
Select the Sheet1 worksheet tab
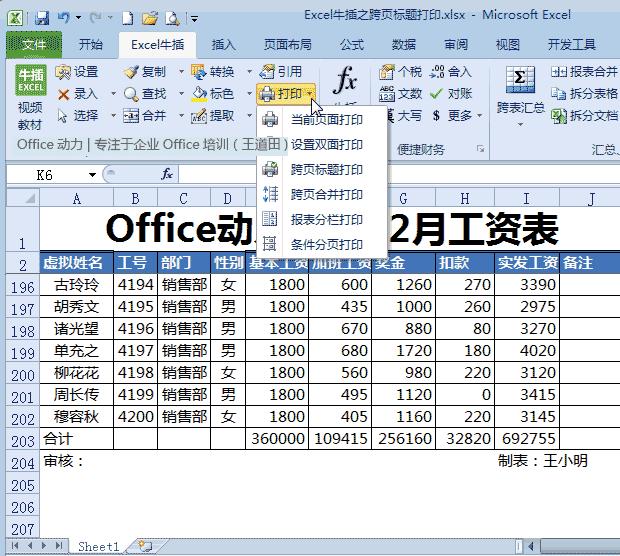(98, 547)
